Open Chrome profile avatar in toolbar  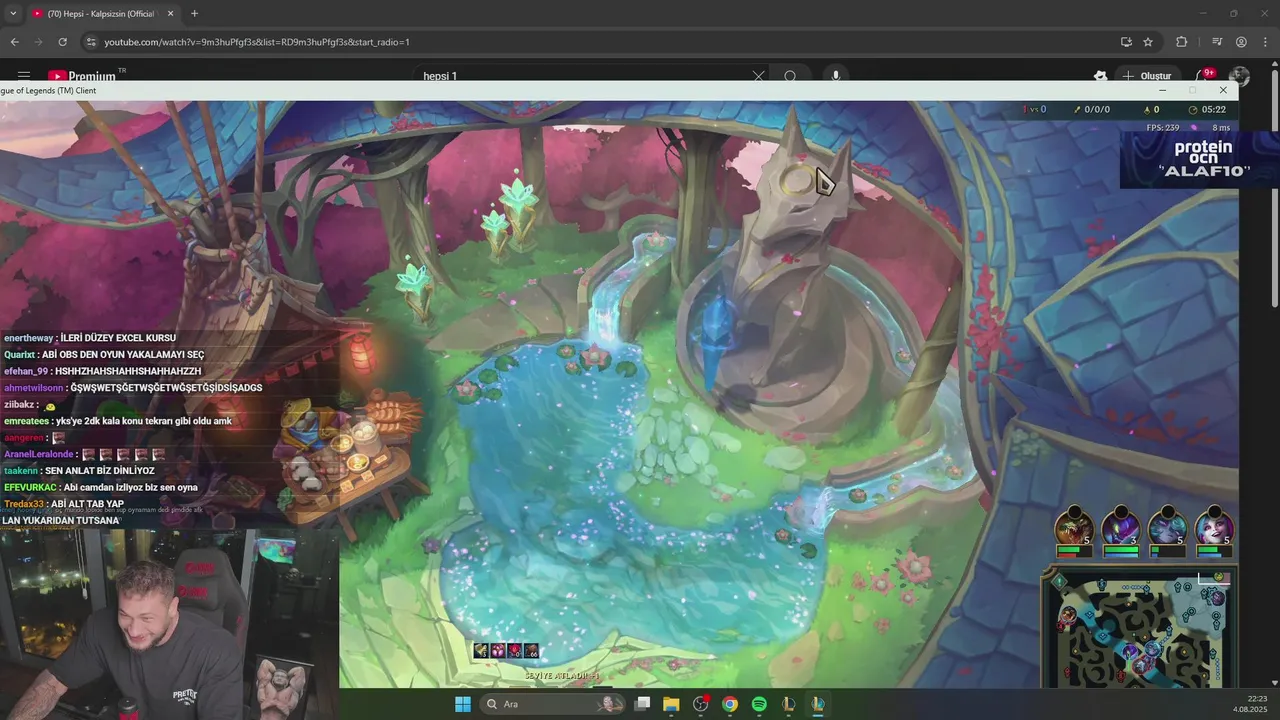coord(1241,42)
